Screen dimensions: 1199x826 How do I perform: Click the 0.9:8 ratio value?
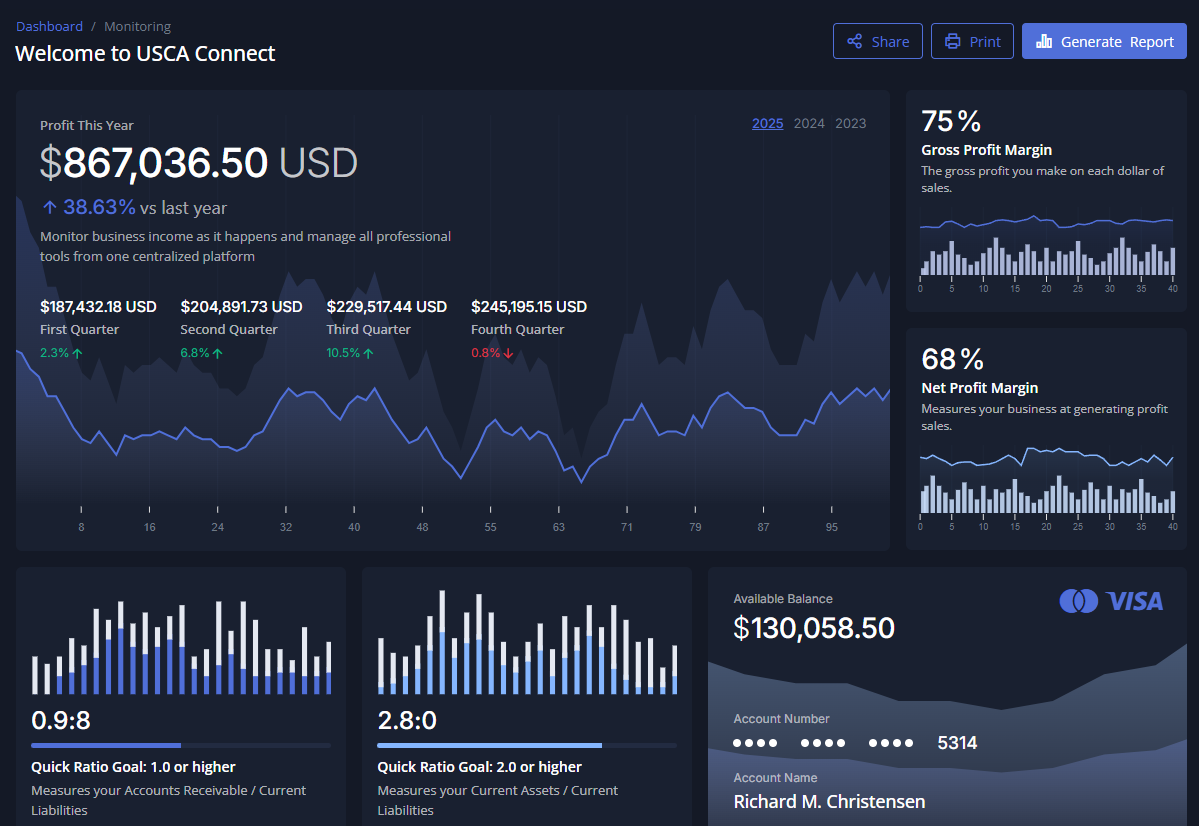tap(60, 720)
